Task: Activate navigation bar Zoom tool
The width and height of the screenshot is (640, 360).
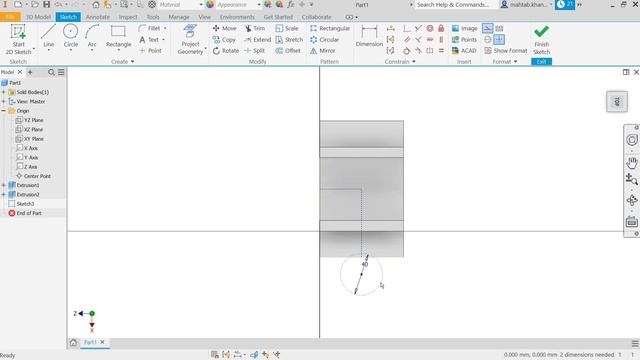Action: click(632, 179)
